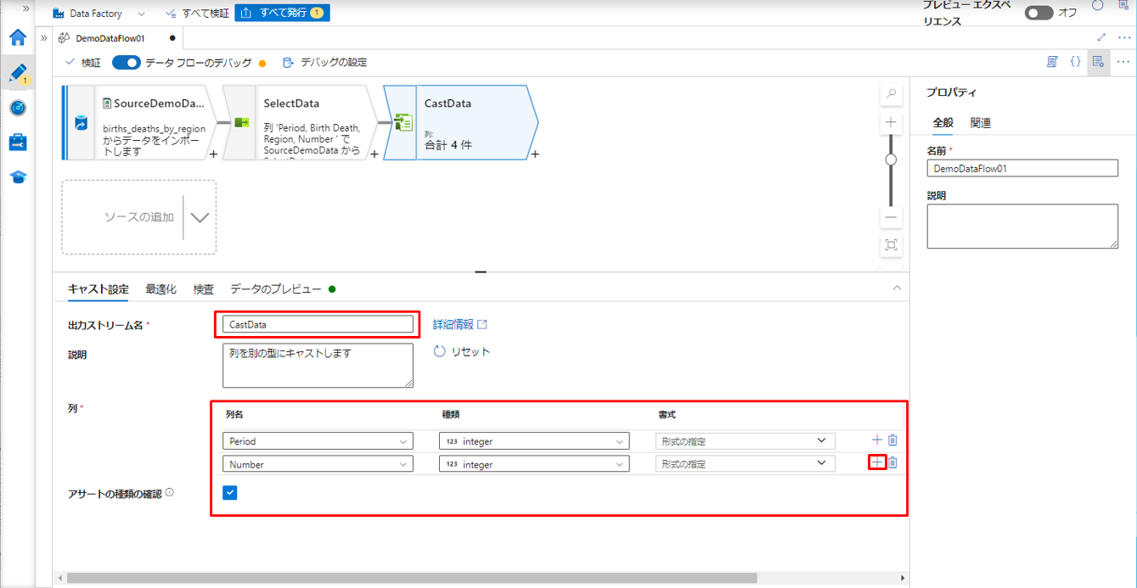Open the type dropdown for Number row
Viewport: 1137px width, 588px height.
(x=619, y=464)
